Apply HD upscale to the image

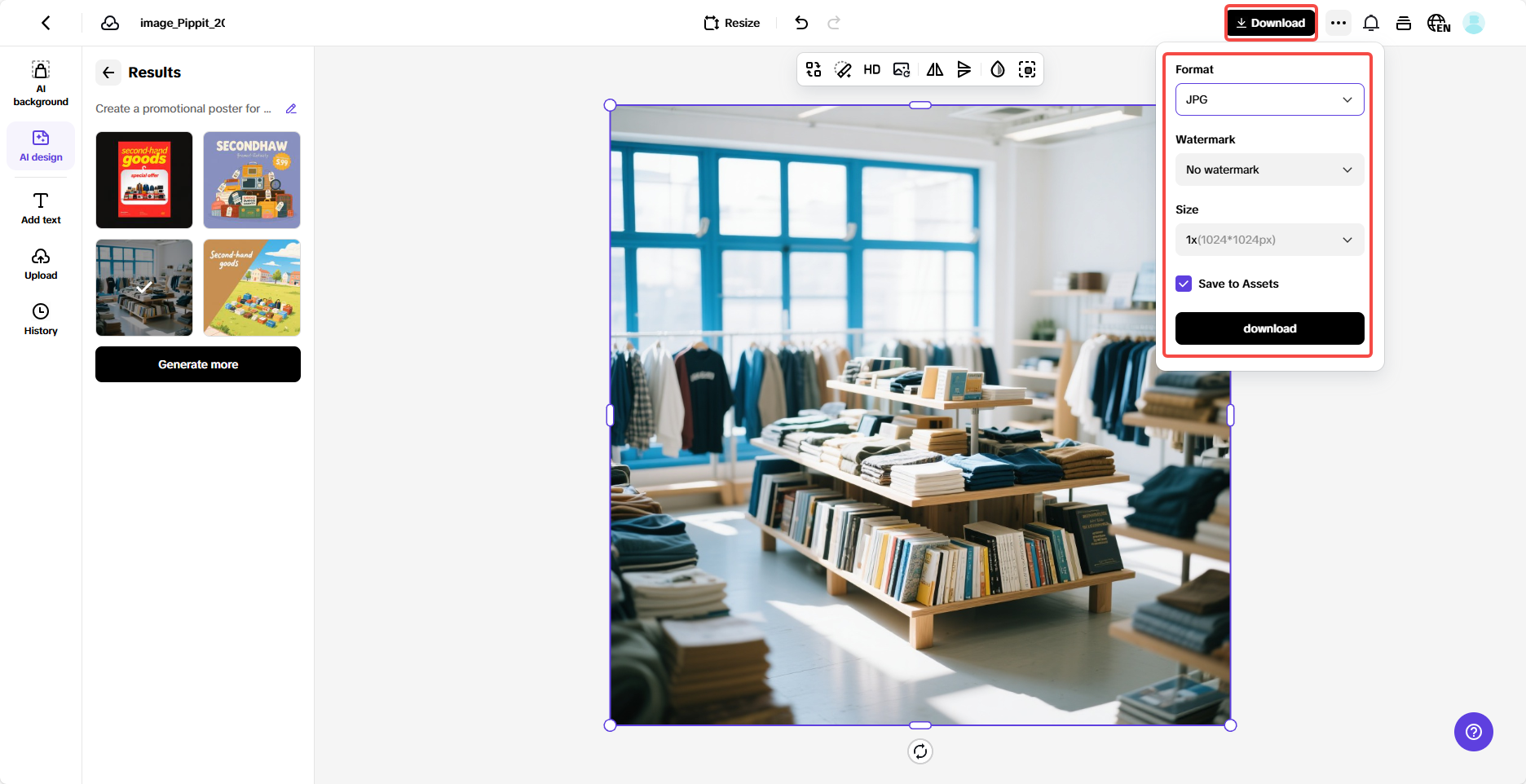pos(872,69)
